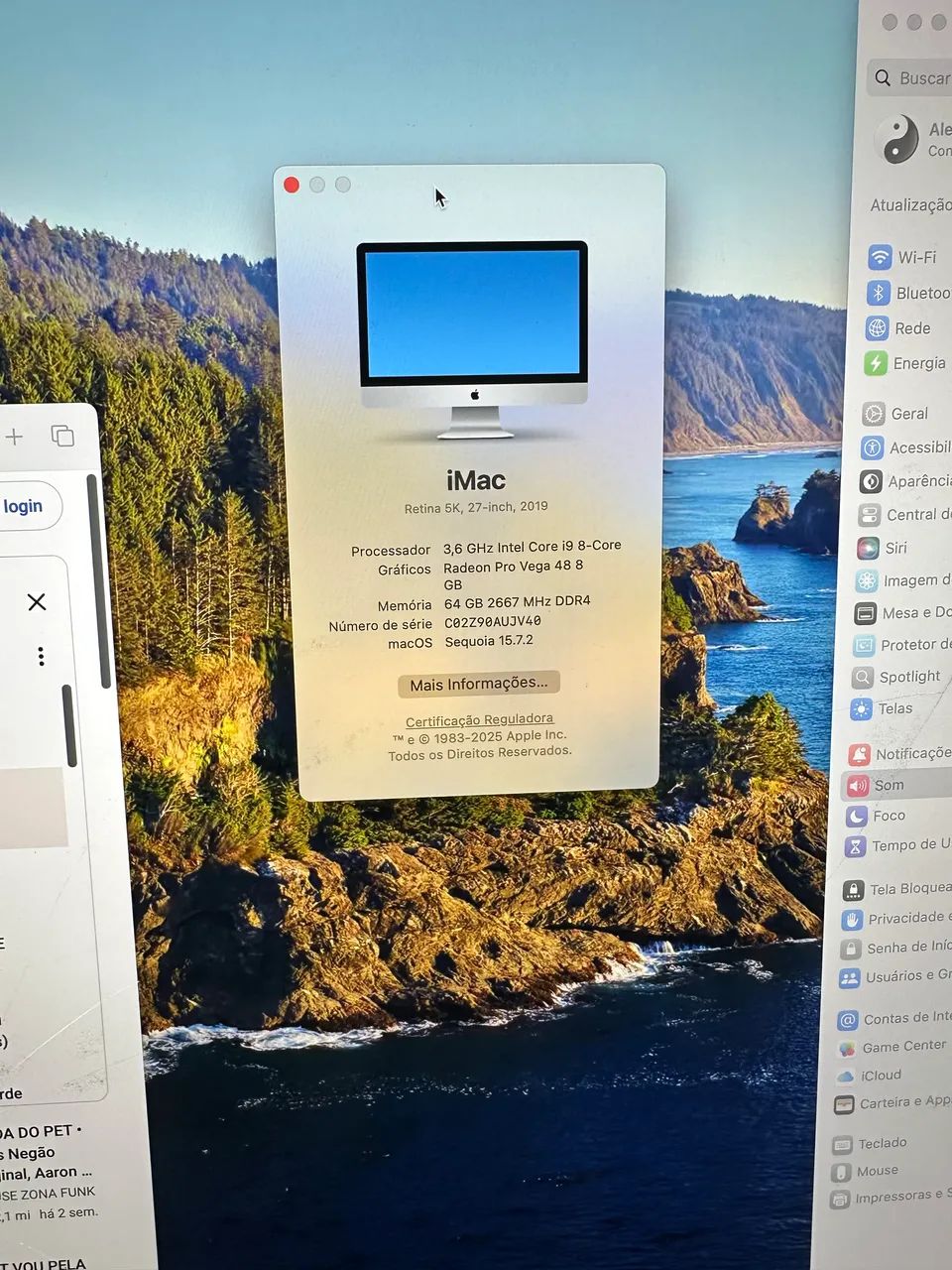952x1270 pixels.
Task: Open Acessibilidade settings
Action: coord(903,447)
